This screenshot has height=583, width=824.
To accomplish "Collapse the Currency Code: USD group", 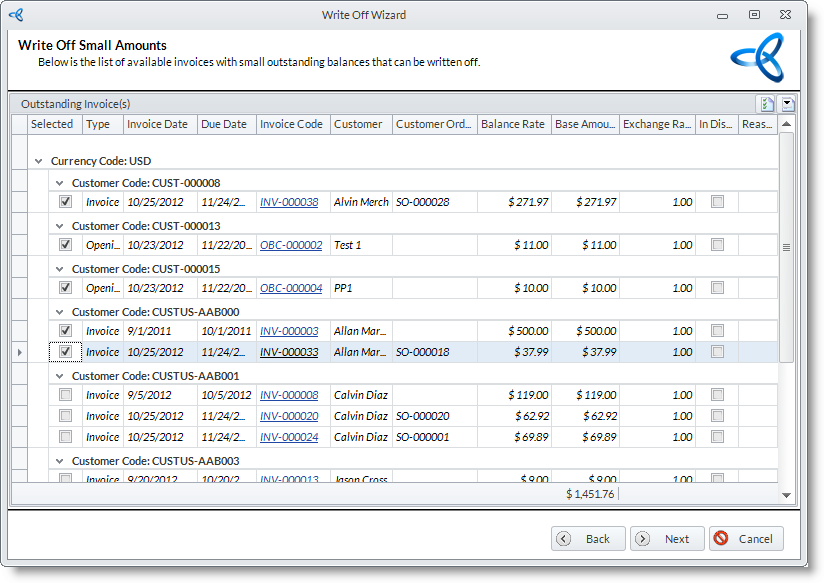I will 39,161.
